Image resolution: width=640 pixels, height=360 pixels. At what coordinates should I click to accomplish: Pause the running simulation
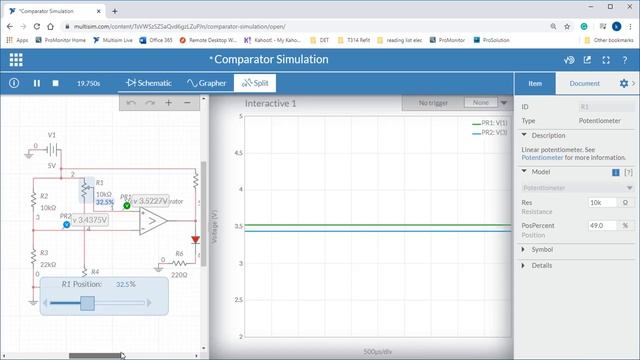[x=37, y=83]
